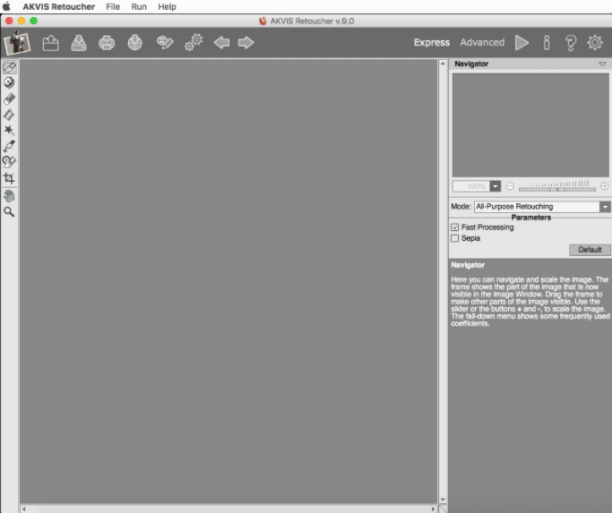The image size is (612, 513).
Task: Start processing with the Run play button
Action: (x=521, y=43)
